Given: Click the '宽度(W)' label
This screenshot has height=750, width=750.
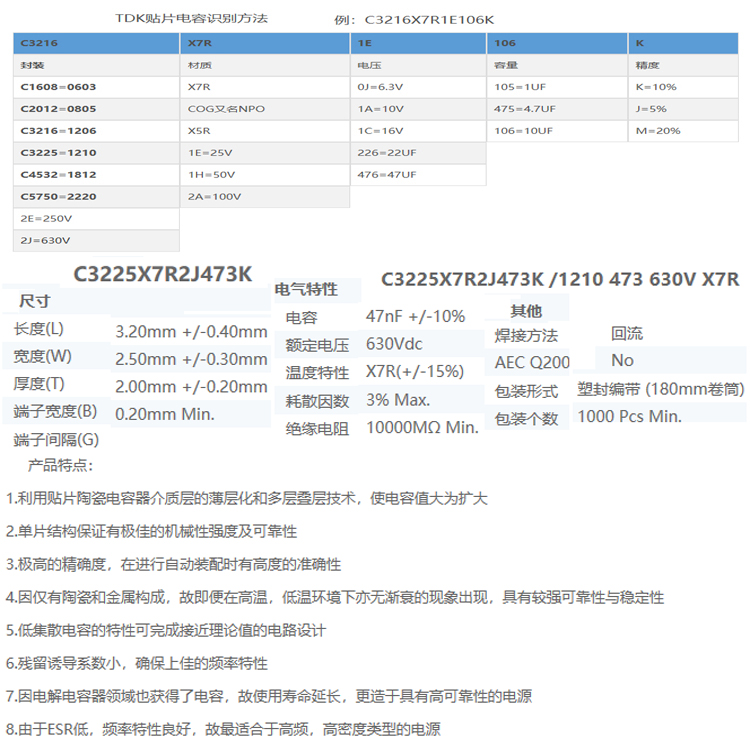Looking at the screenshot, I should click(x=43, y=356).
